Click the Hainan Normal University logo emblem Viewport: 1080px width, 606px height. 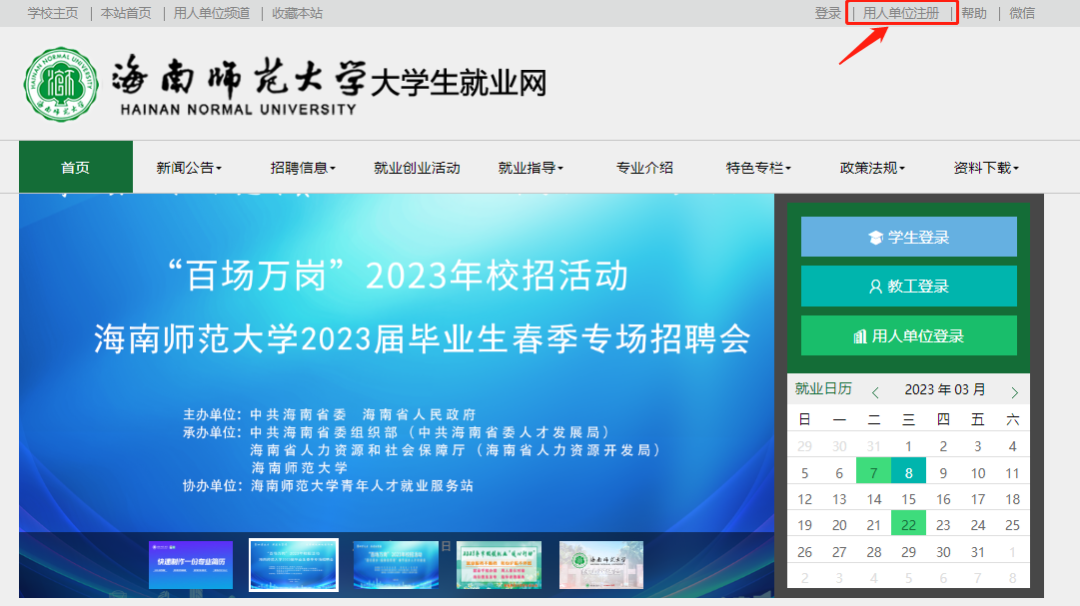(60, 84)
